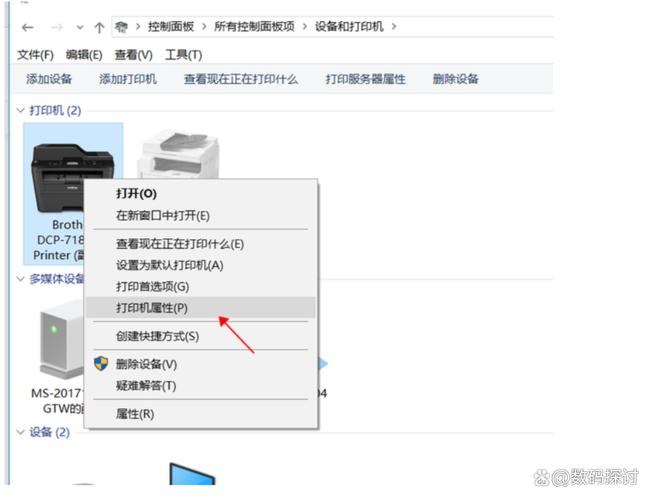Open the recent locations dropdown arrow
Screen dimensions: 652x500
pyautogui.click(x=79, y=28)
